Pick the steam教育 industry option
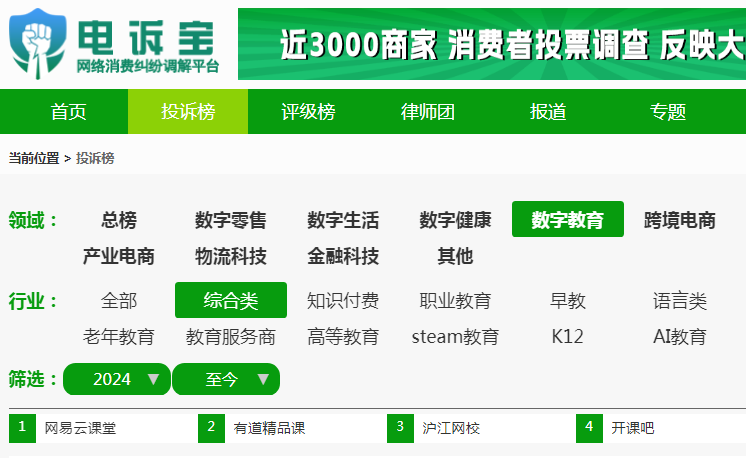 455,337
